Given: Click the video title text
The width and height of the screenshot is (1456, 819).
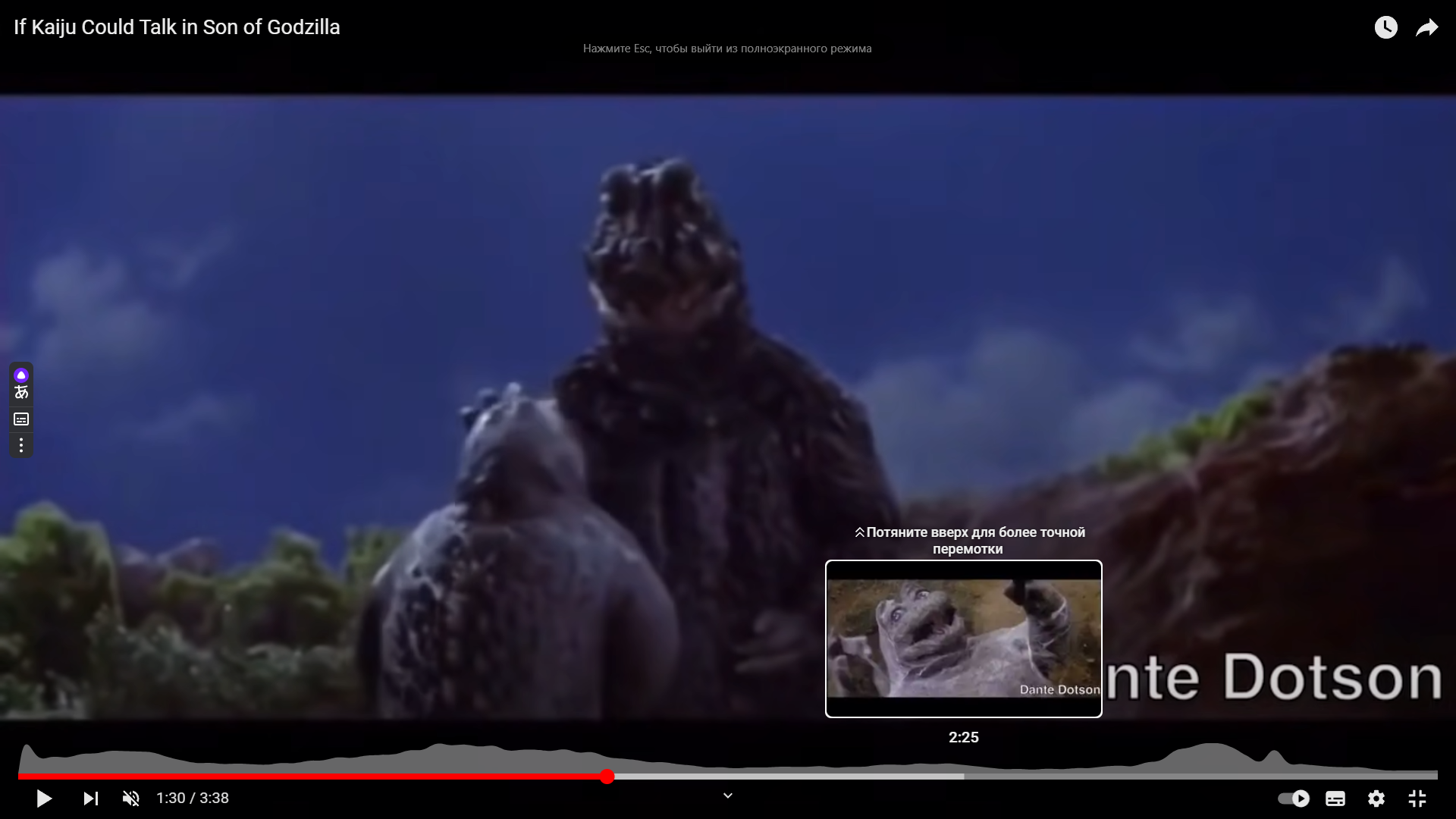Looking at the screenshot, I should [x=177, y=27].
